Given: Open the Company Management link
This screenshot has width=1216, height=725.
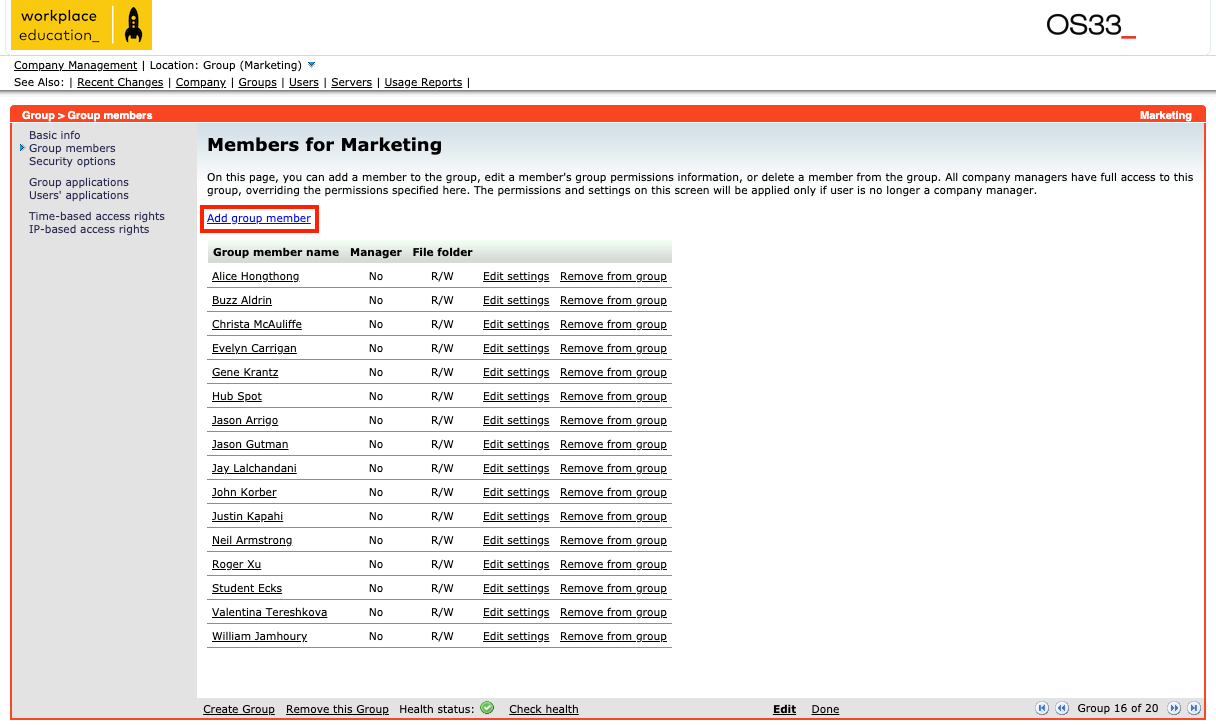Looking at the screenshot, I should coord(75,65).
